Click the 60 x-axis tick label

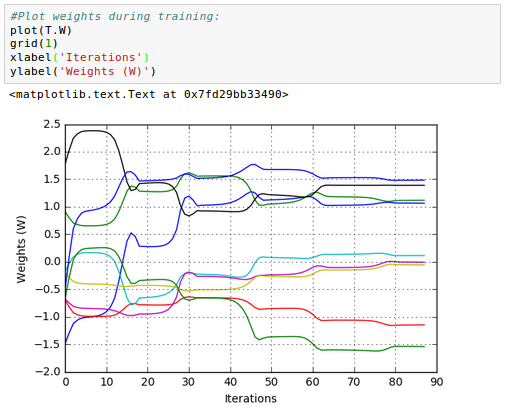pos(313,382)
